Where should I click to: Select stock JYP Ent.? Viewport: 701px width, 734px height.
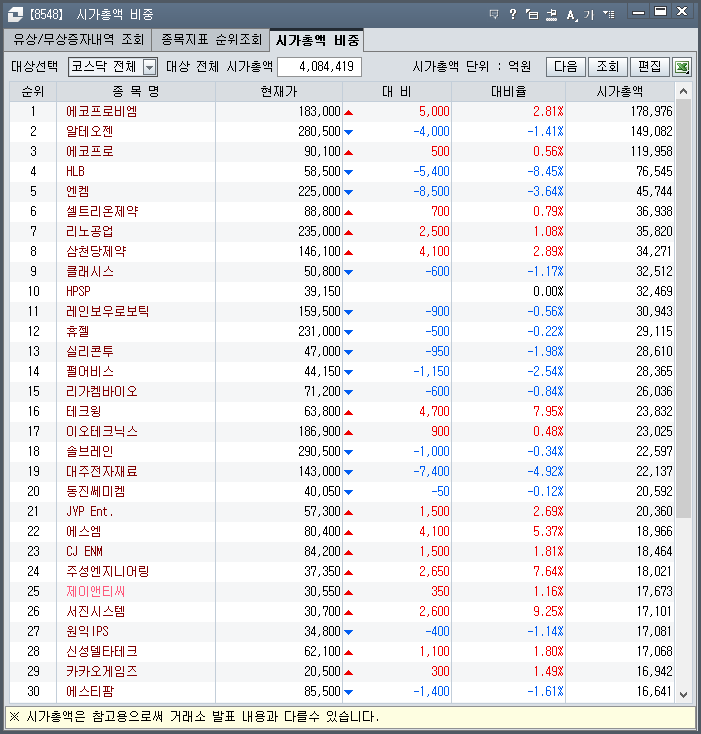tap(89, 512)
